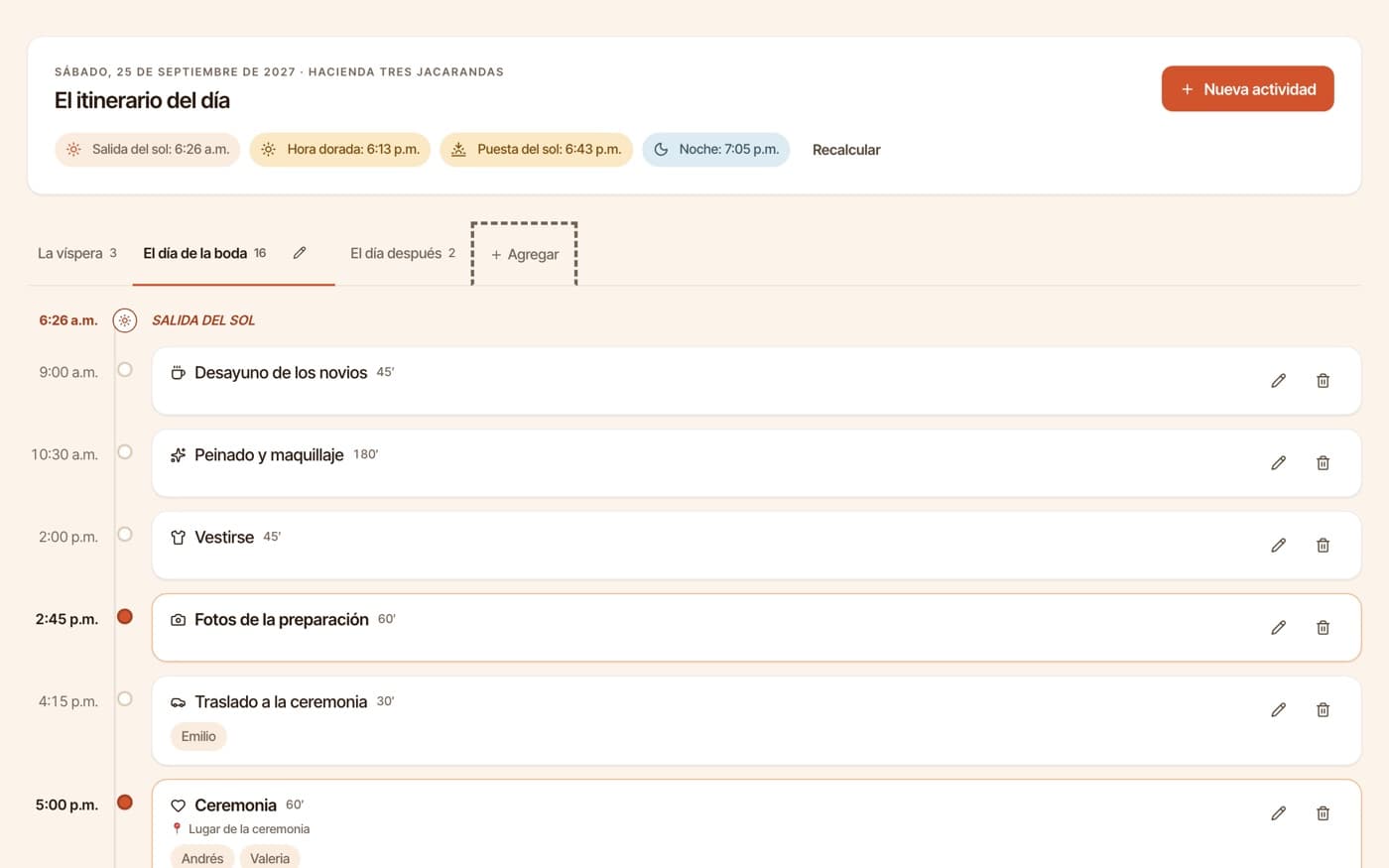Viewport: 1389px width, 868px height.
Task: Toggle the 9:00 a.m. timeline dot
Action: pos(125,370)
